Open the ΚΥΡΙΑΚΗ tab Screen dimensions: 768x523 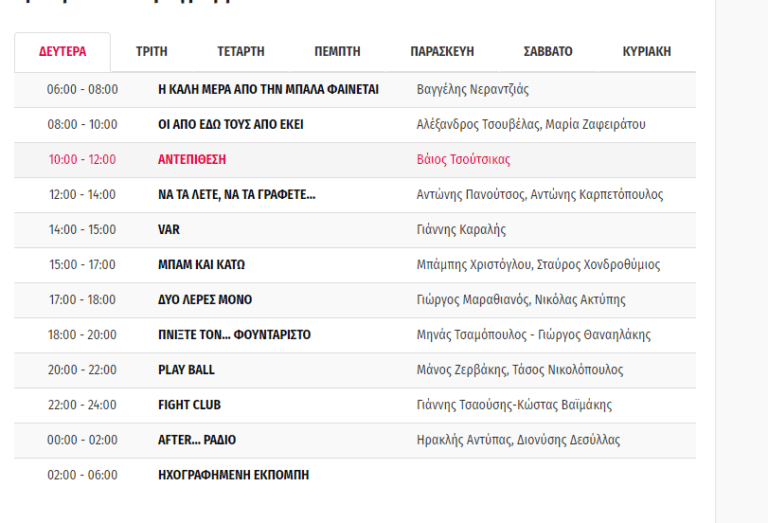(x=646, y=52)
